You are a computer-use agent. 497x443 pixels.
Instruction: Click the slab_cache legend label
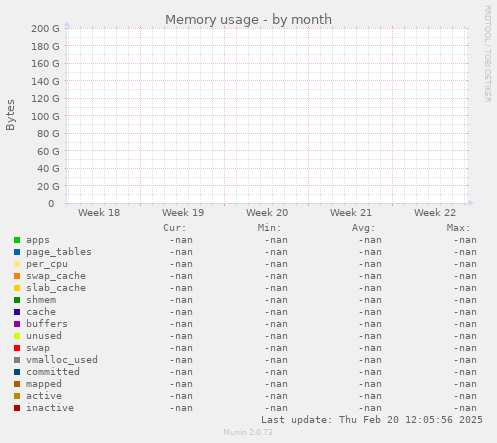56,288
